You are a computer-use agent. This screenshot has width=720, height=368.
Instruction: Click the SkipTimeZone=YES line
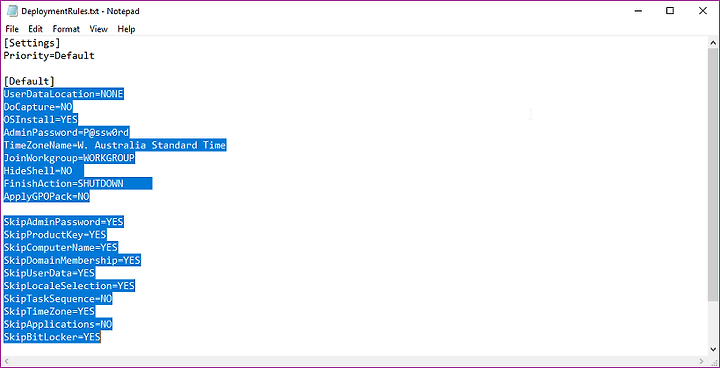pos(49,312)
